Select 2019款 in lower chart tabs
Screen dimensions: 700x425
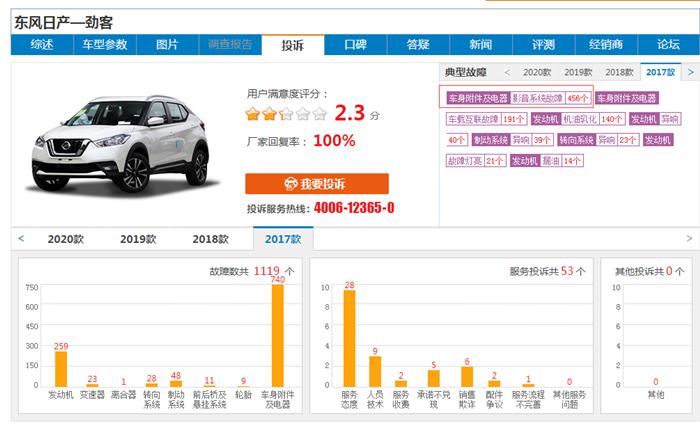click(x=138, y=239)
